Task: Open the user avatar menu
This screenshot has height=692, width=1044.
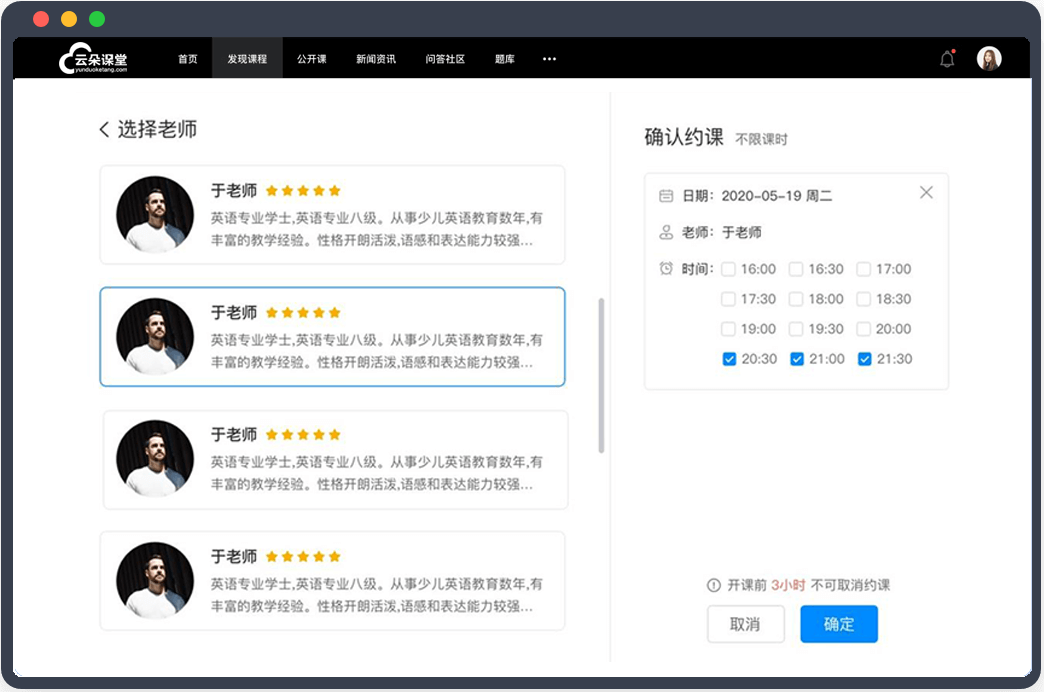Action: tap(989, 59)
